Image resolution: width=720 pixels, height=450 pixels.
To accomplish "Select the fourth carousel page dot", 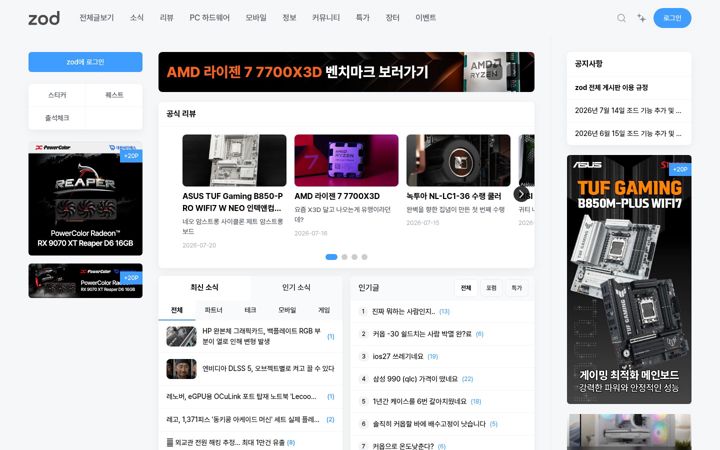I will 365,257.
